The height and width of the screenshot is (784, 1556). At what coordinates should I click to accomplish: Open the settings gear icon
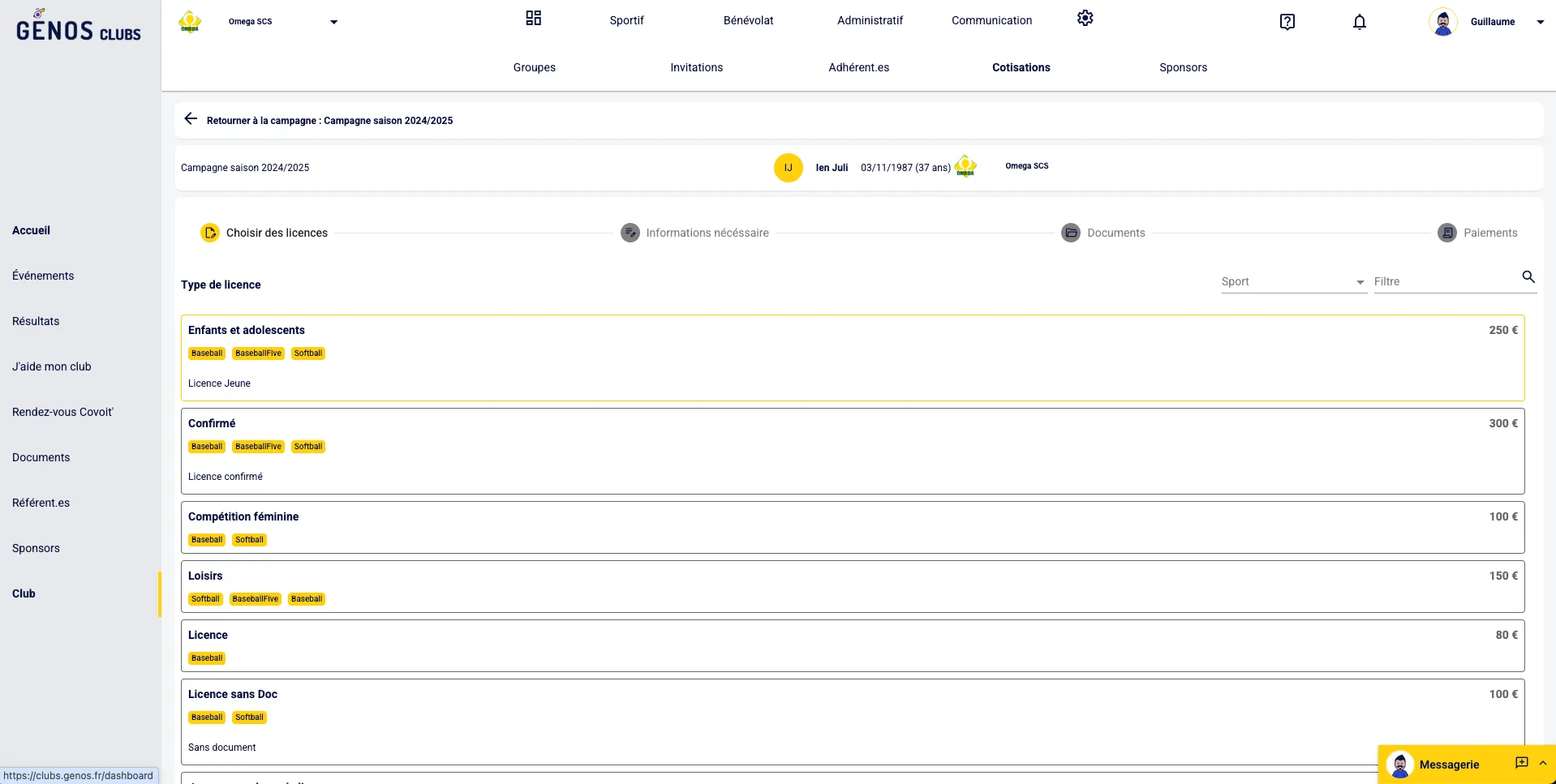point(1085,19)
